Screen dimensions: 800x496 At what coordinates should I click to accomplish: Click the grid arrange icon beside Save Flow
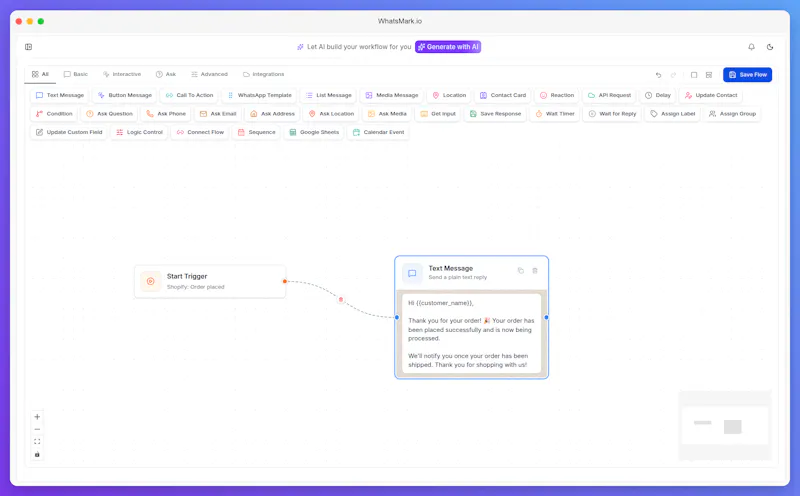709,75
